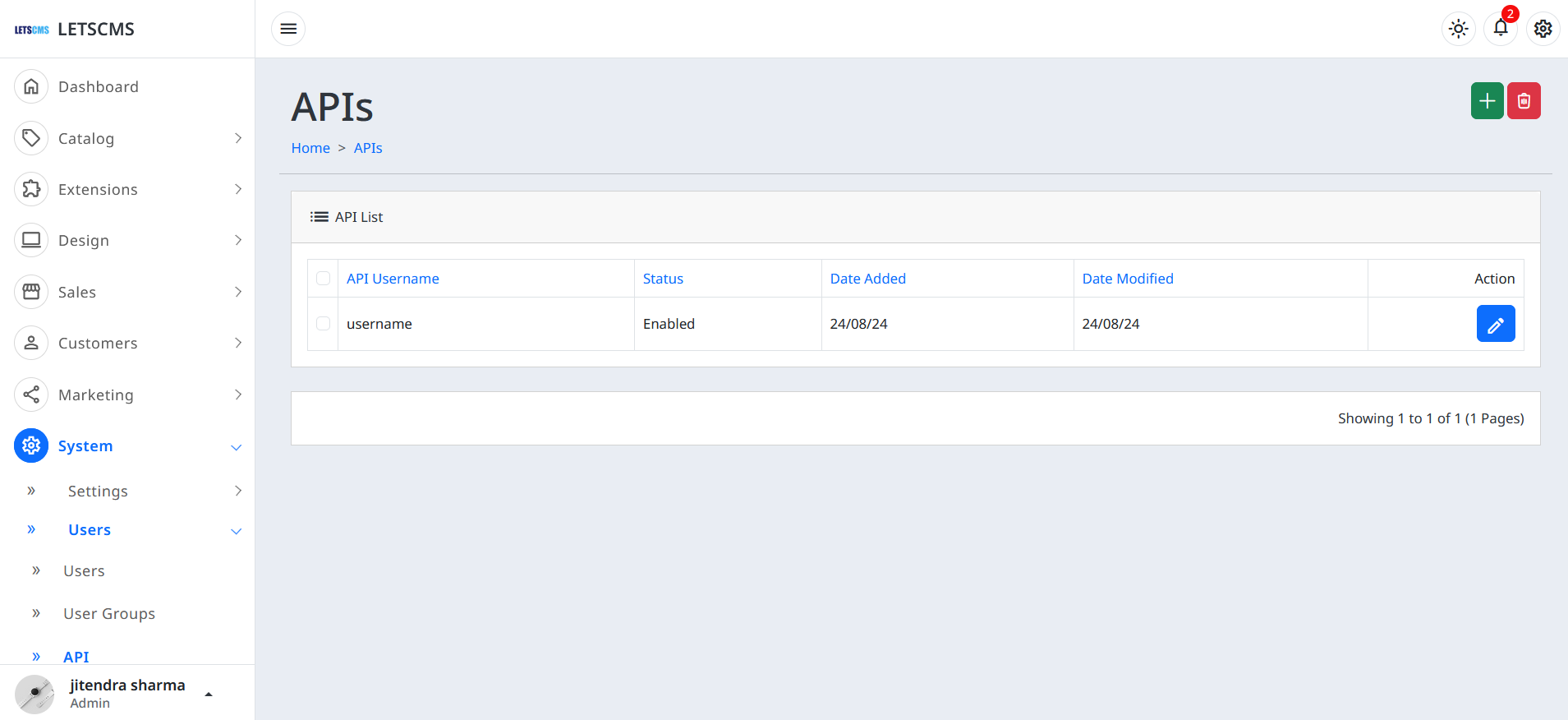1568x720 pixels.
Task: Click the red delete trash icon
Action: click(x=1524, y=101)
